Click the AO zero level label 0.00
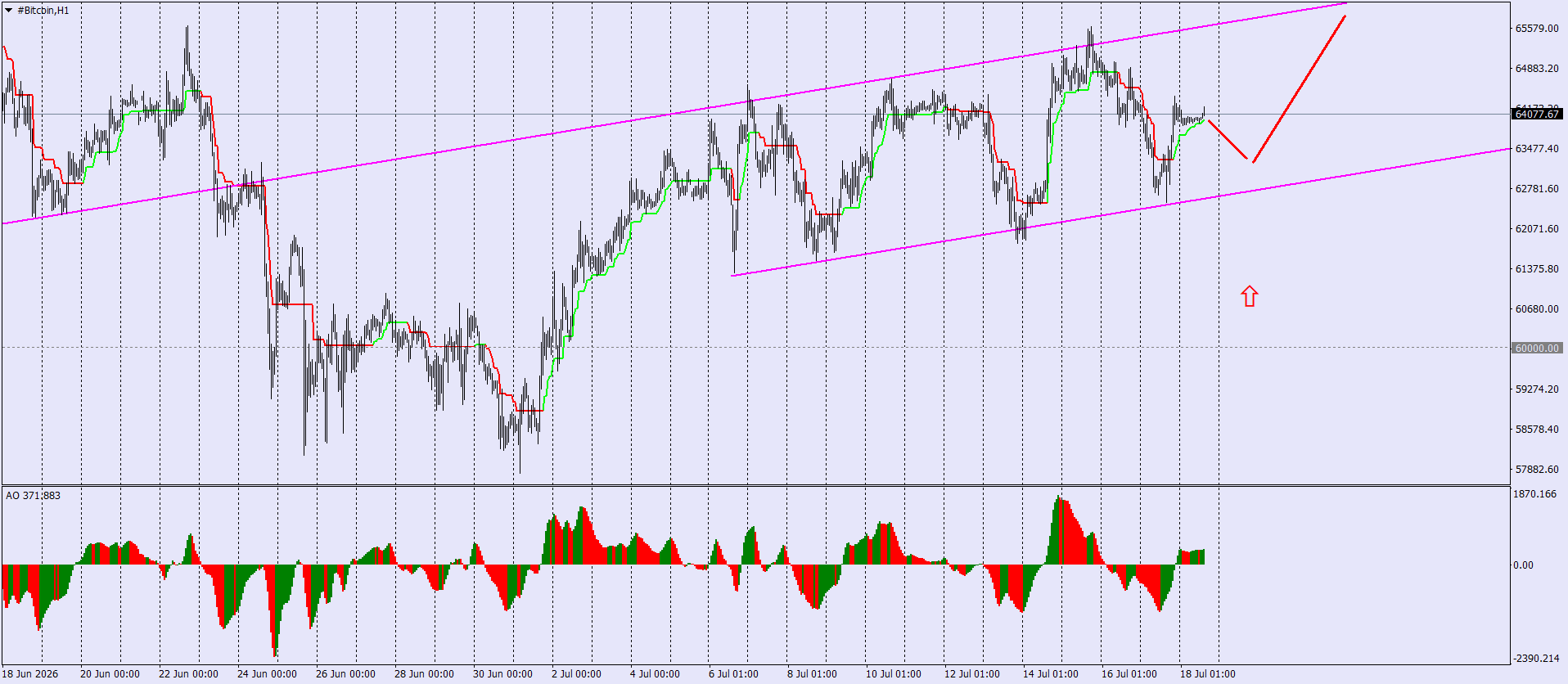Image resolution: width=1568 pixels, height=684 pixels. (1523, 565)
